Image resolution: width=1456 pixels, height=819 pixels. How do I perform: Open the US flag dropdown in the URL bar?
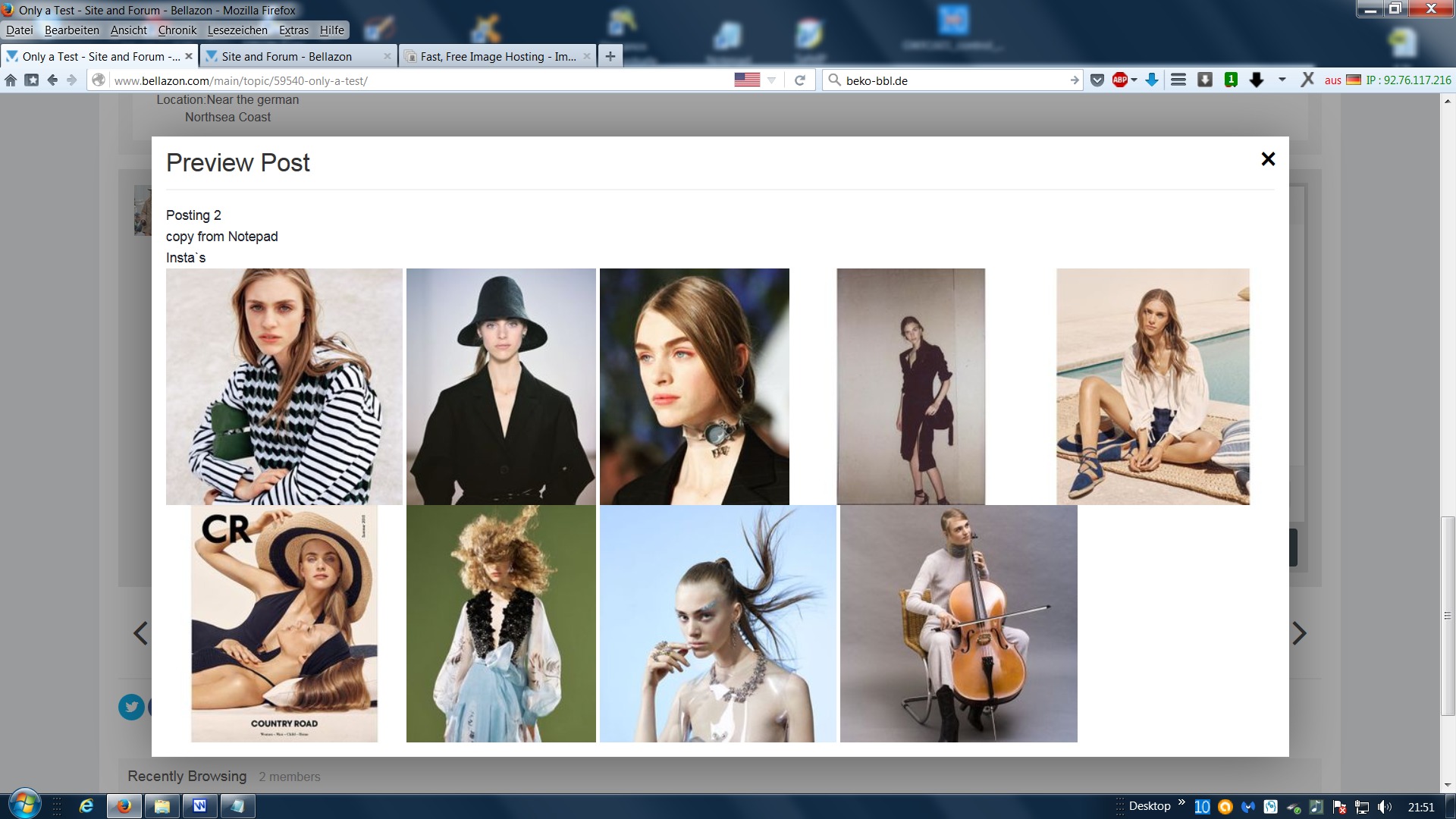(771, 80)
